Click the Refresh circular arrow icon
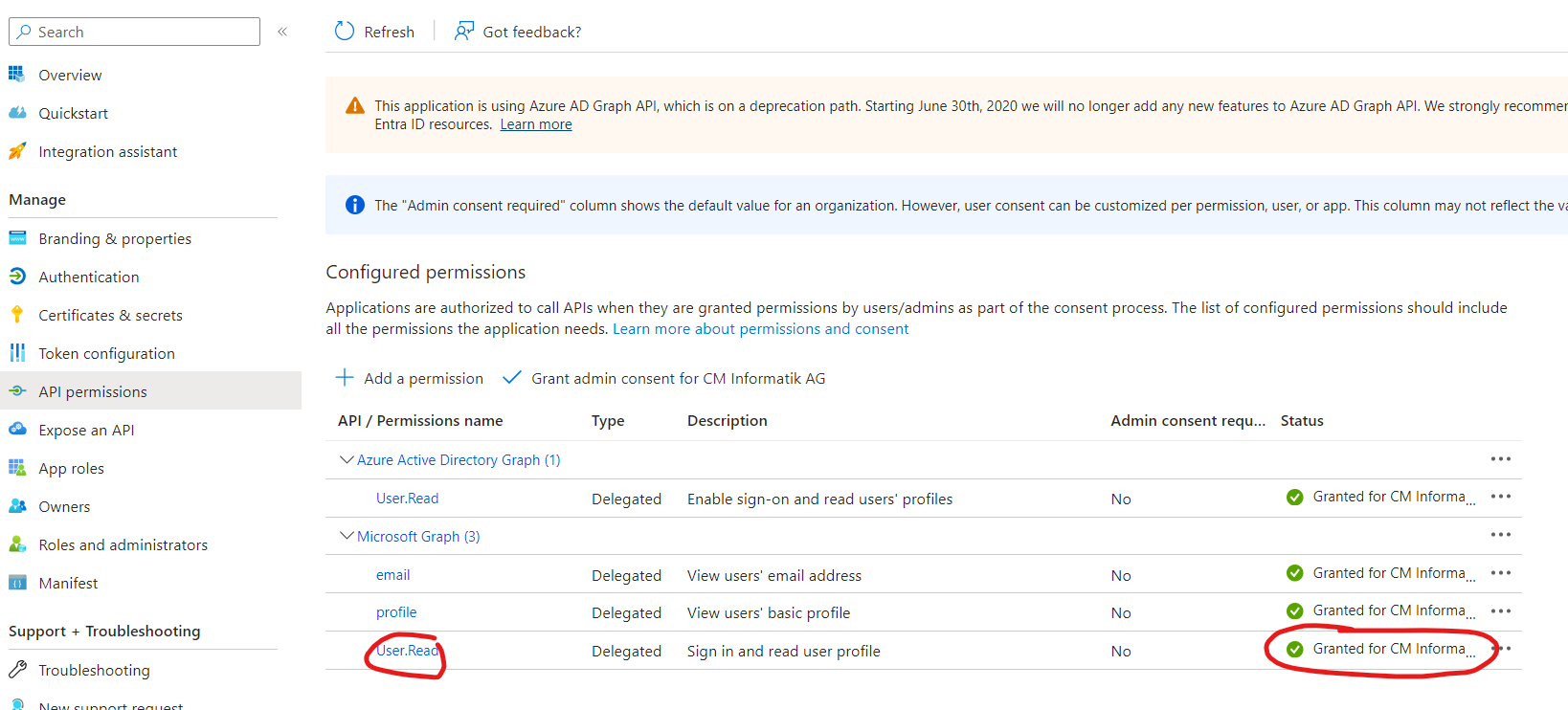 tap(345, 32)
